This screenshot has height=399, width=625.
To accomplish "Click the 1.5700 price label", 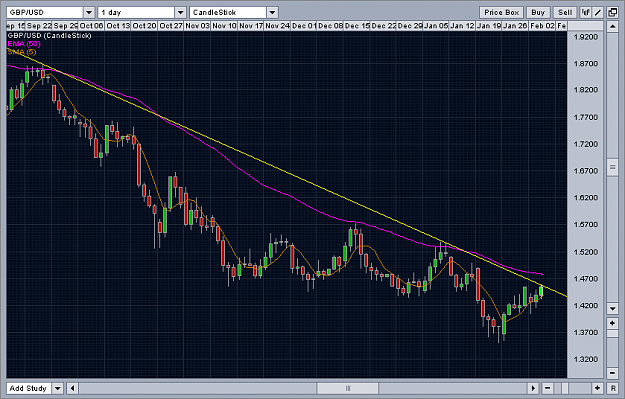I will [x=586, y=225].
